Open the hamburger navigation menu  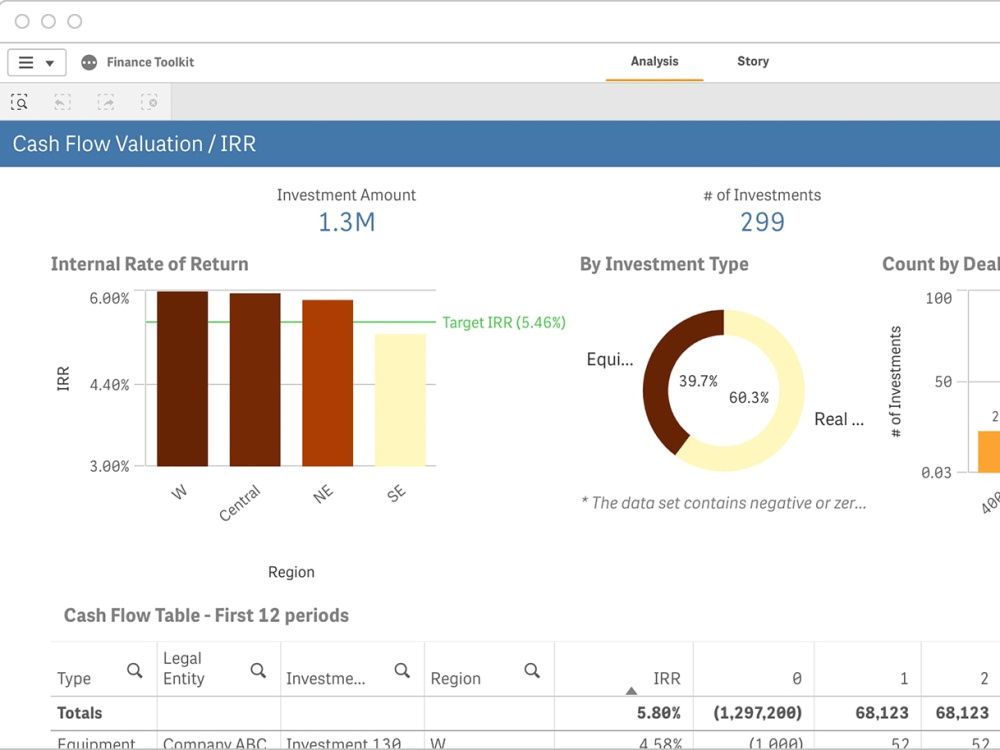click(36, 62)
